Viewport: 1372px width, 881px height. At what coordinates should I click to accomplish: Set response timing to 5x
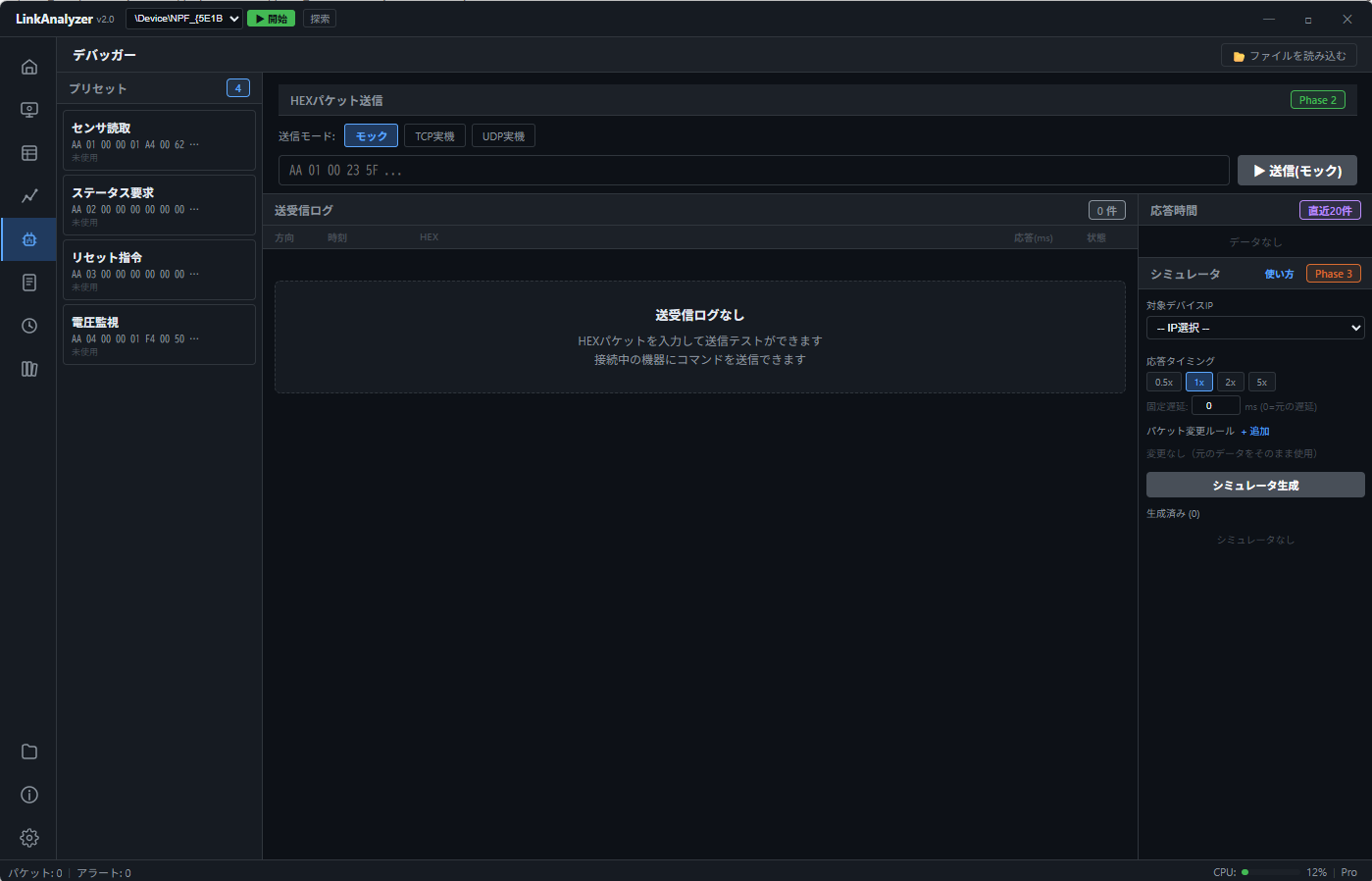point(1262,383)
